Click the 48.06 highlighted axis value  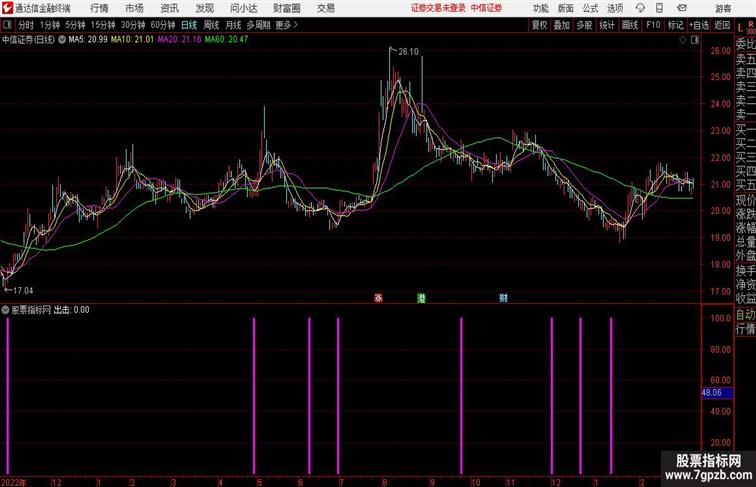tap(717, 393)
